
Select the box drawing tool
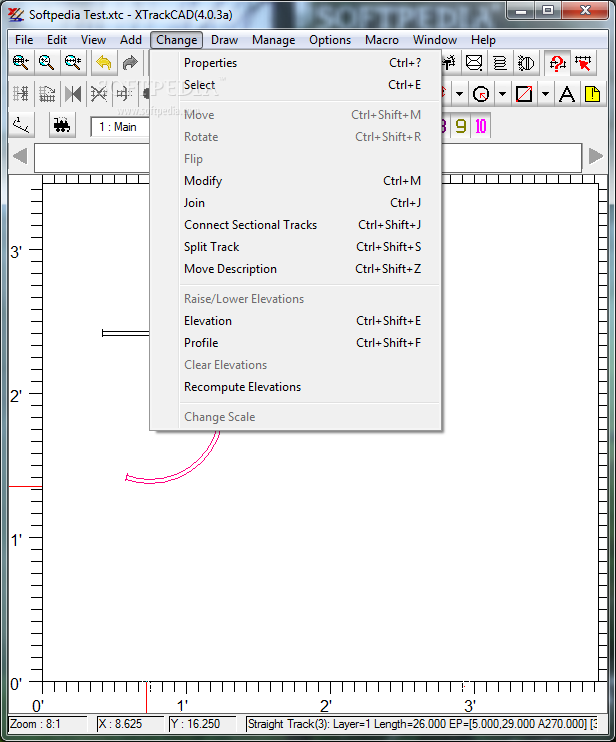tap(524, 94)
